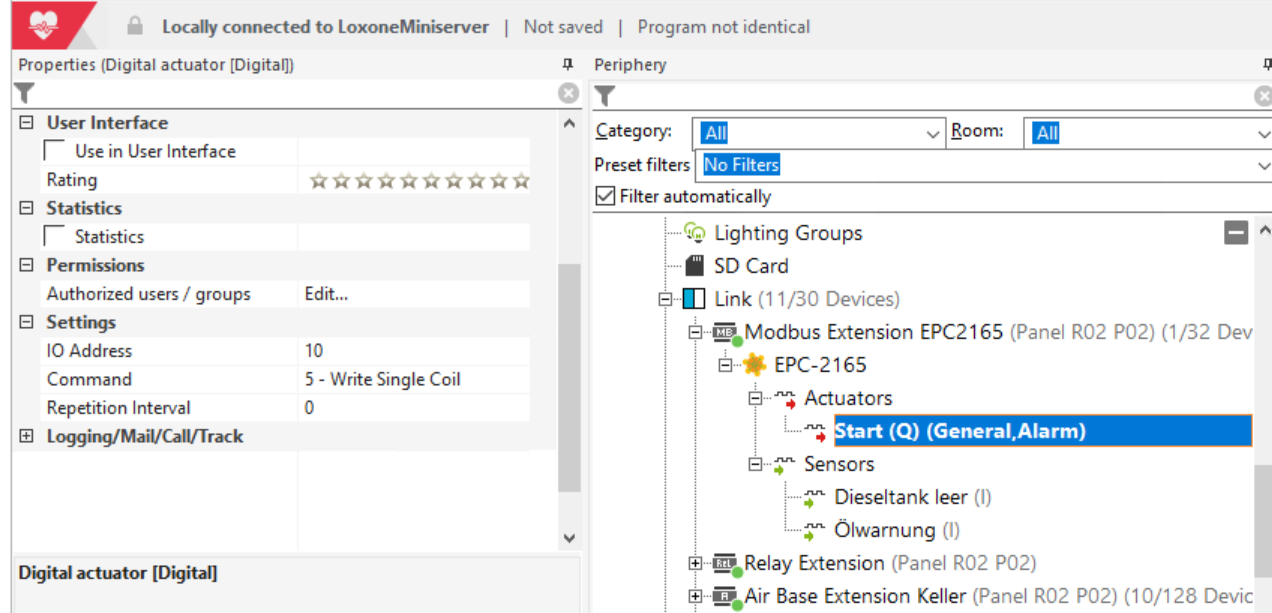
Task: Click Periphery tree scrollbar up arrow
Action: (1264, 231)
